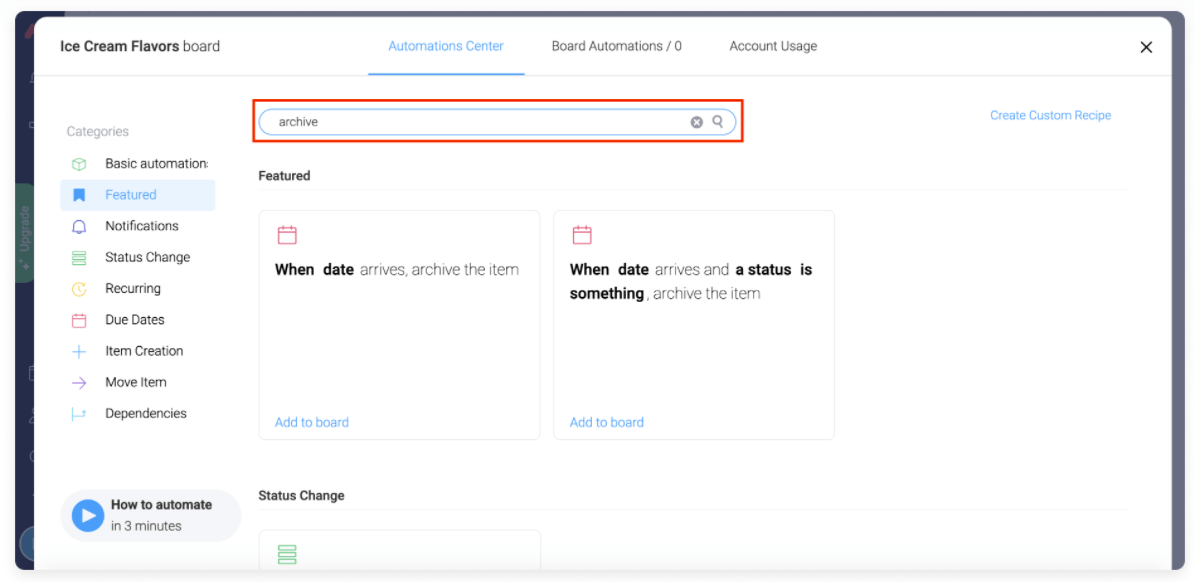Choose the Status Change category
Image resolution: width=1195 pixels, height=582 pixels.
click(x=147, y=257)
